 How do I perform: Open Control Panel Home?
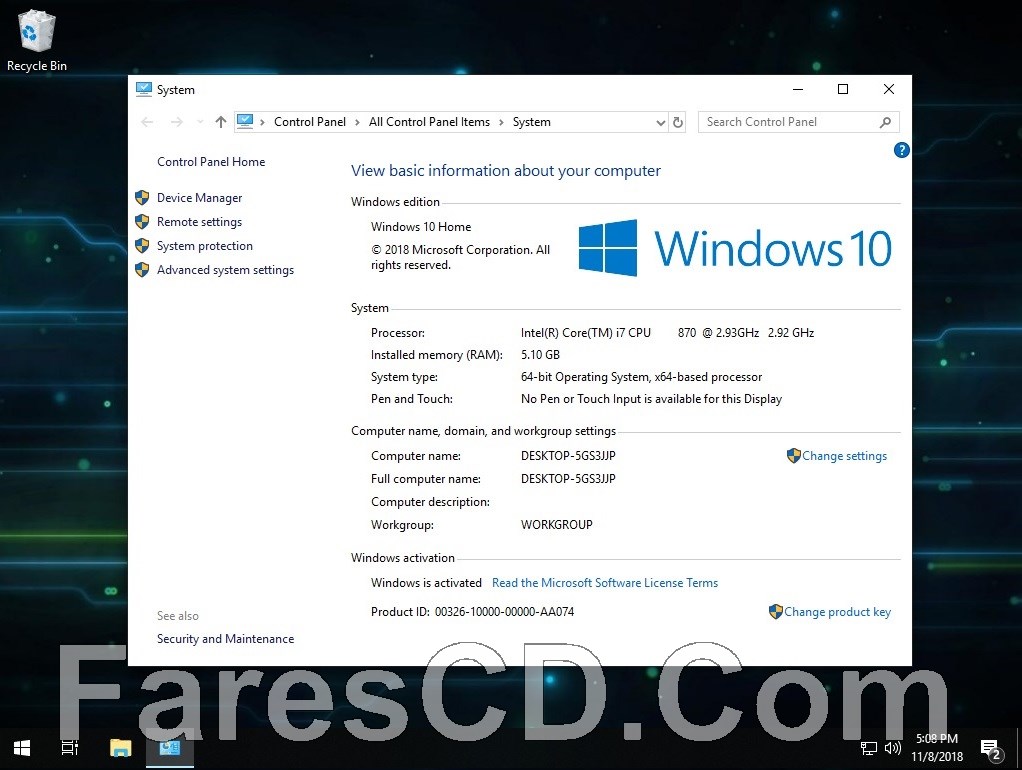211,162
